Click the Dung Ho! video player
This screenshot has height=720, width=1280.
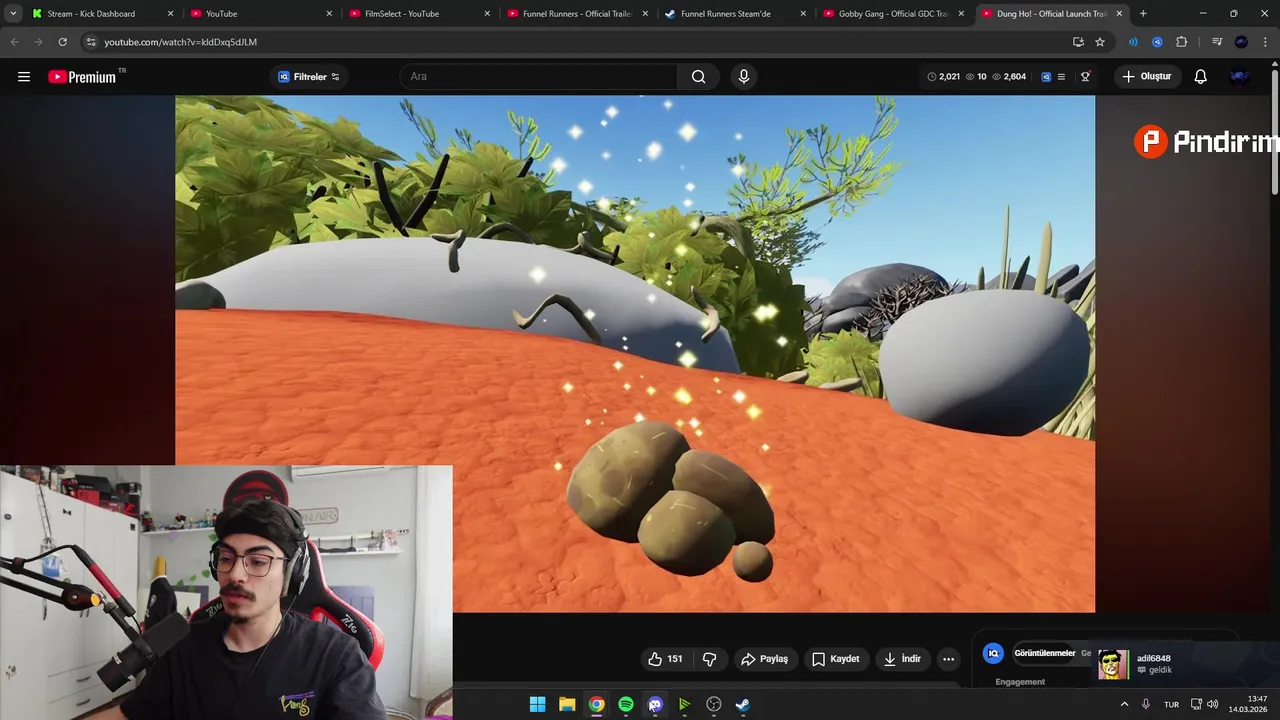635,354
